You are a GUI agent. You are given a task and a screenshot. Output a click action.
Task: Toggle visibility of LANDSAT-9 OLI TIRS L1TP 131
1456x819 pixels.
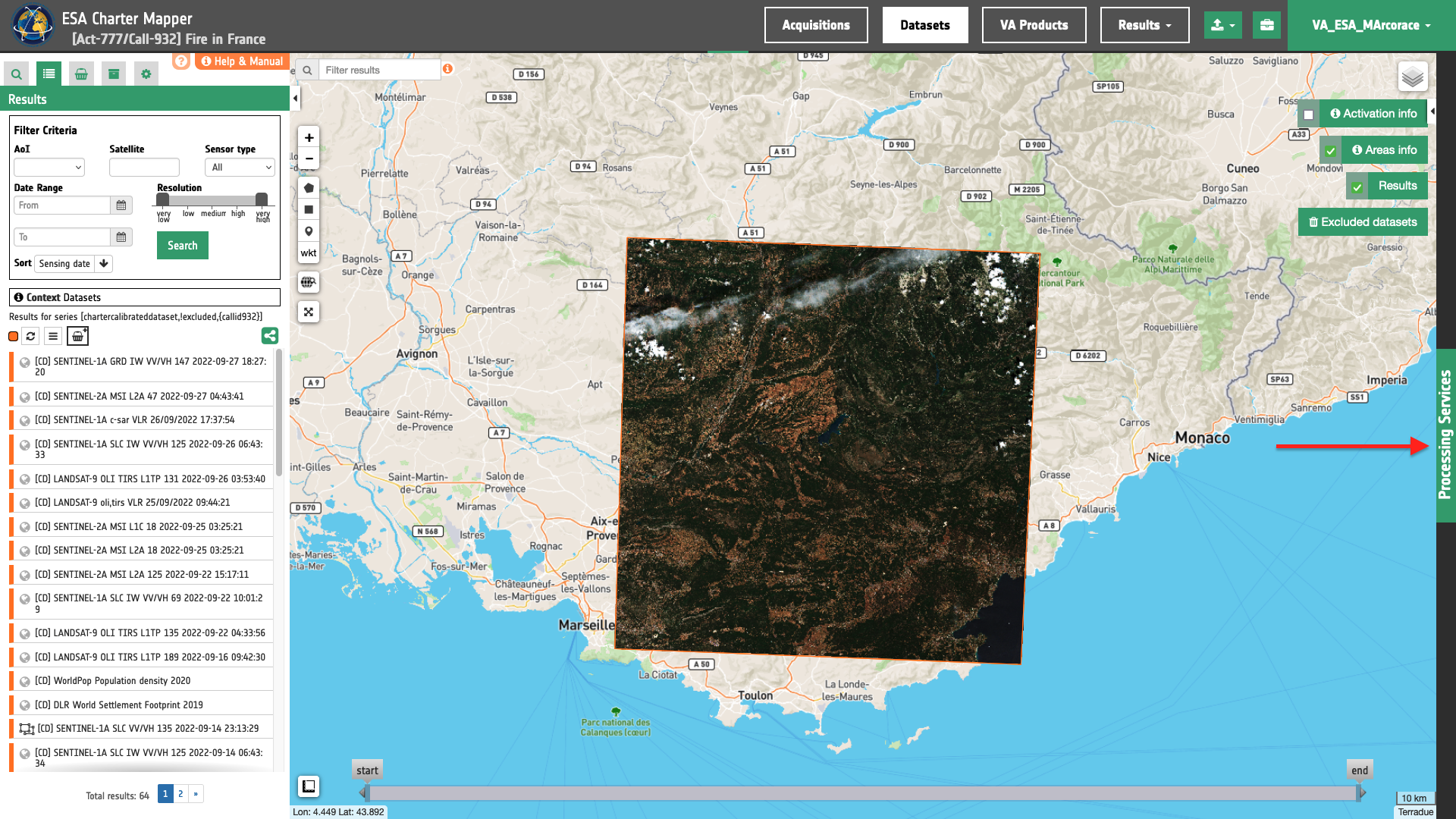pyautogui.click(x=25, y=479)
